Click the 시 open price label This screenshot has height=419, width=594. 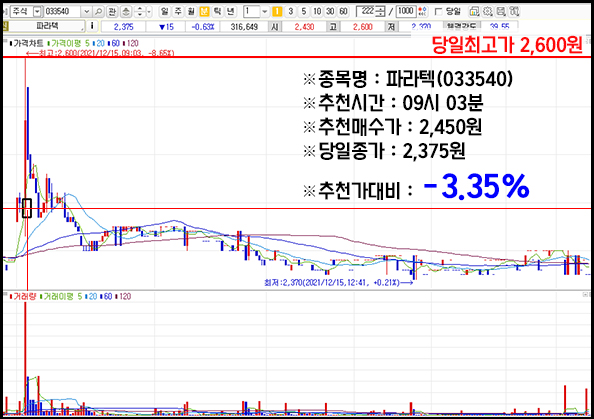click(x=275, y=27)
